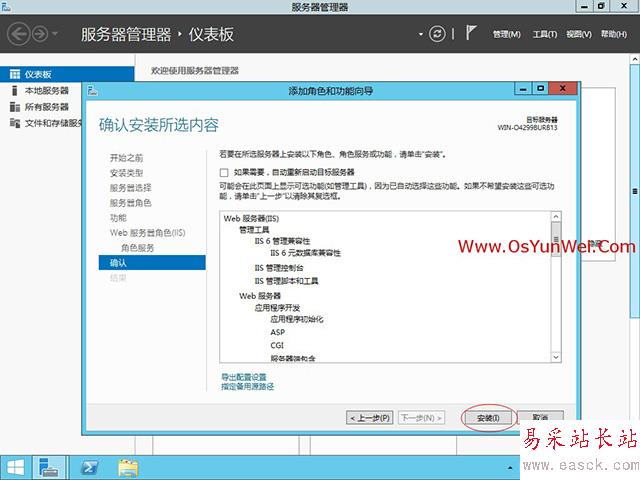Enable automatic restart of target server checkbox
Image resolution: width=640 pixels, height=480 pixels.
224,173
